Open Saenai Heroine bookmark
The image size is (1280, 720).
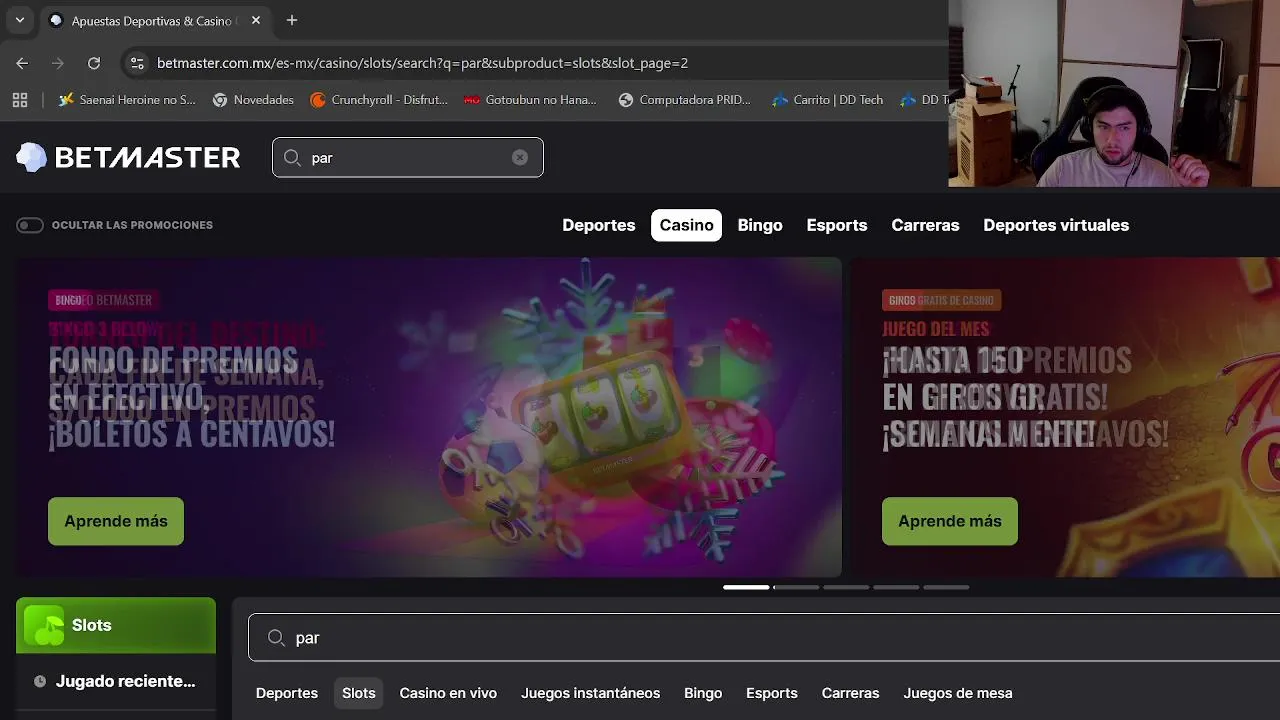[127, 100]
